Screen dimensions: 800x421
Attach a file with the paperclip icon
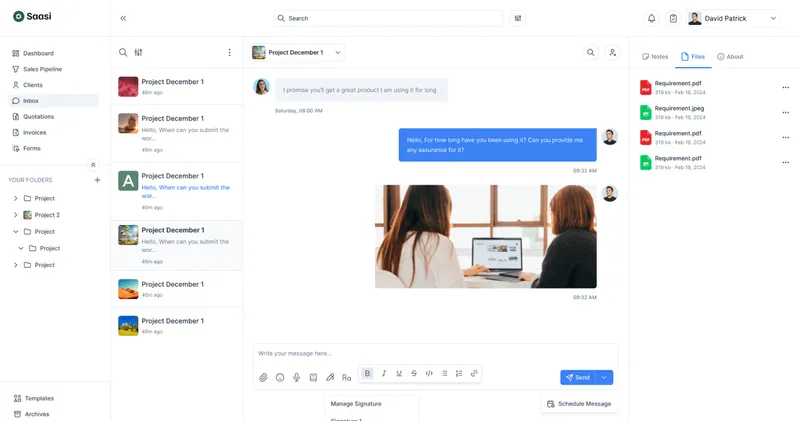click(x=263, y=378)
